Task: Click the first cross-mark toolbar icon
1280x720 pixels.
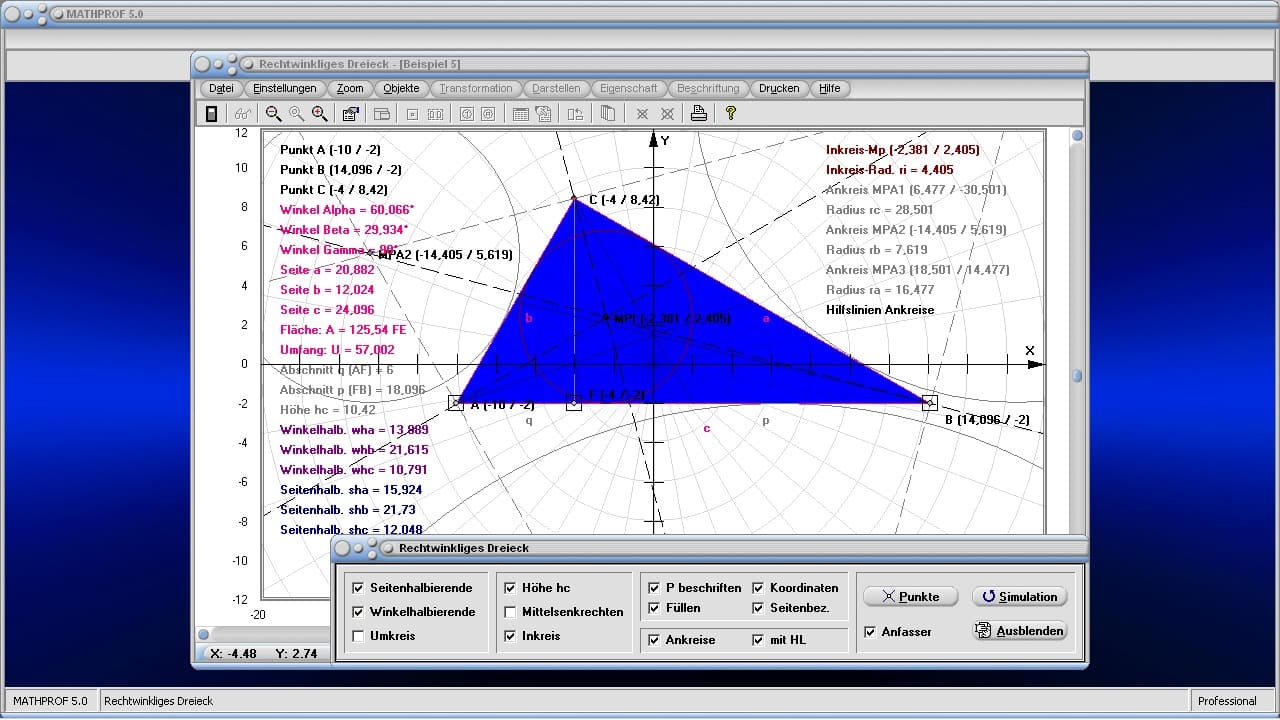Action: click(x=643, y=114)
